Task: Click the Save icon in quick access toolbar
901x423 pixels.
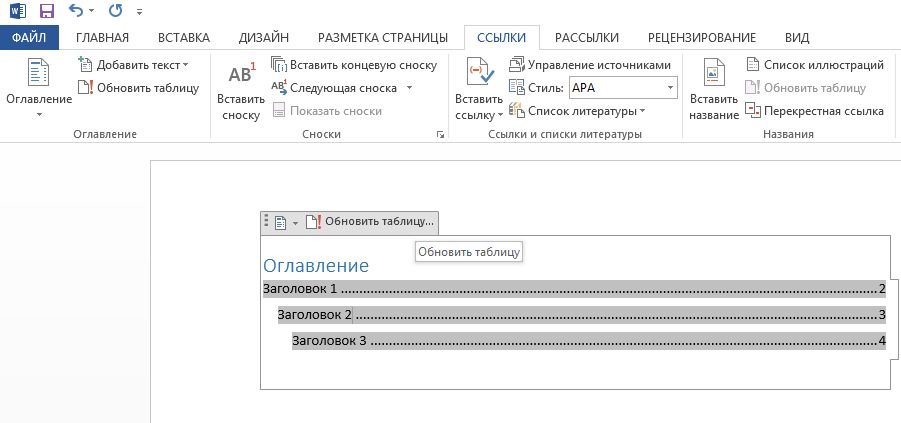Action: coord(46,11)
